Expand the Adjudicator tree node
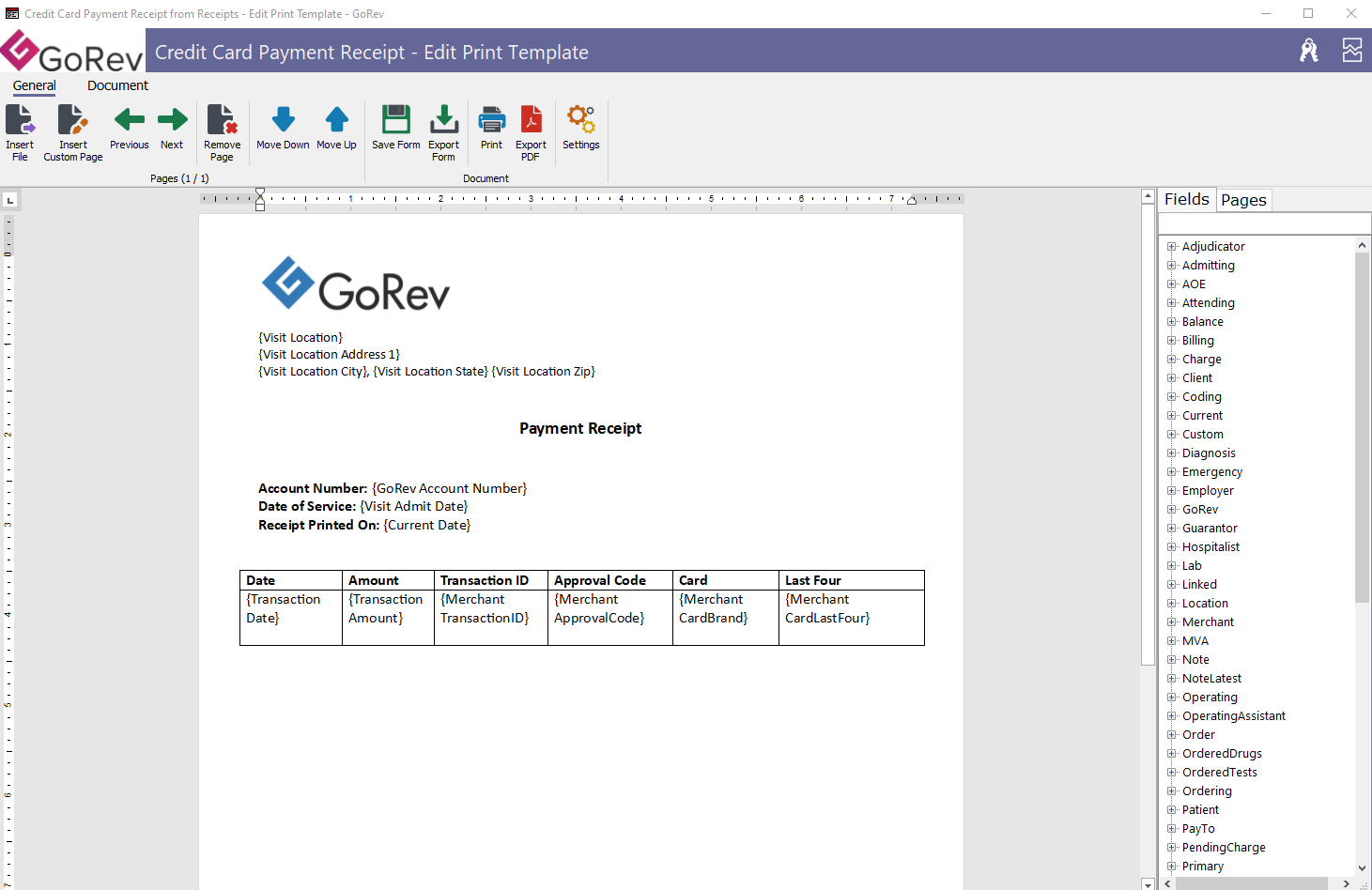The height and width of the screenshot is (890, 1372). coord(1172,247)
